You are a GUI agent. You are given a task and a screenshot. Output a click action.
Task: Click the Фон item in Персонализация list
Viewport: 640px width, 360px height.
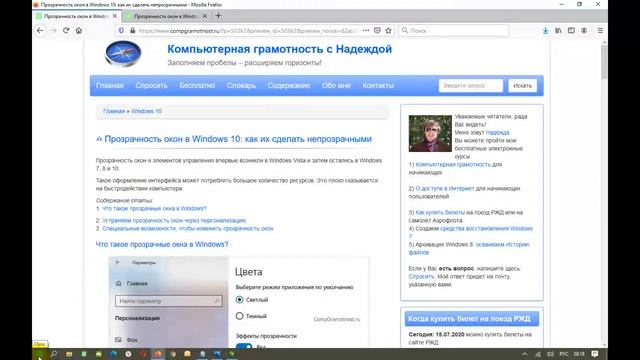[127, 340]
